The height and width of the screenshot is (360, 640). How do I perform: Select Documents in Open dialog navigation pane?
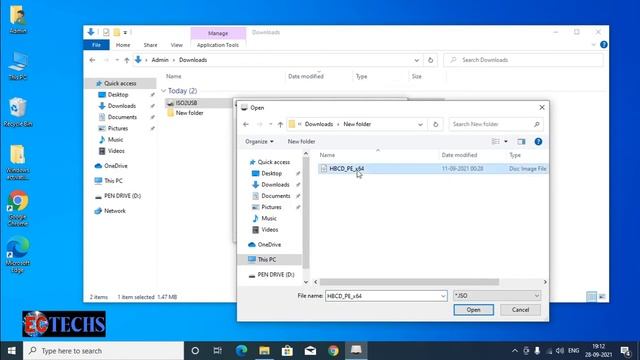click(x=276, y=196)
